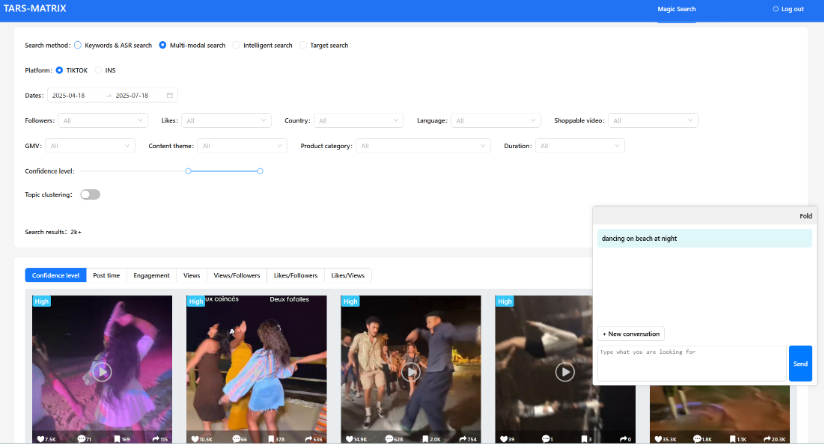Click the heart likes icon on the first video

[41, 439]
